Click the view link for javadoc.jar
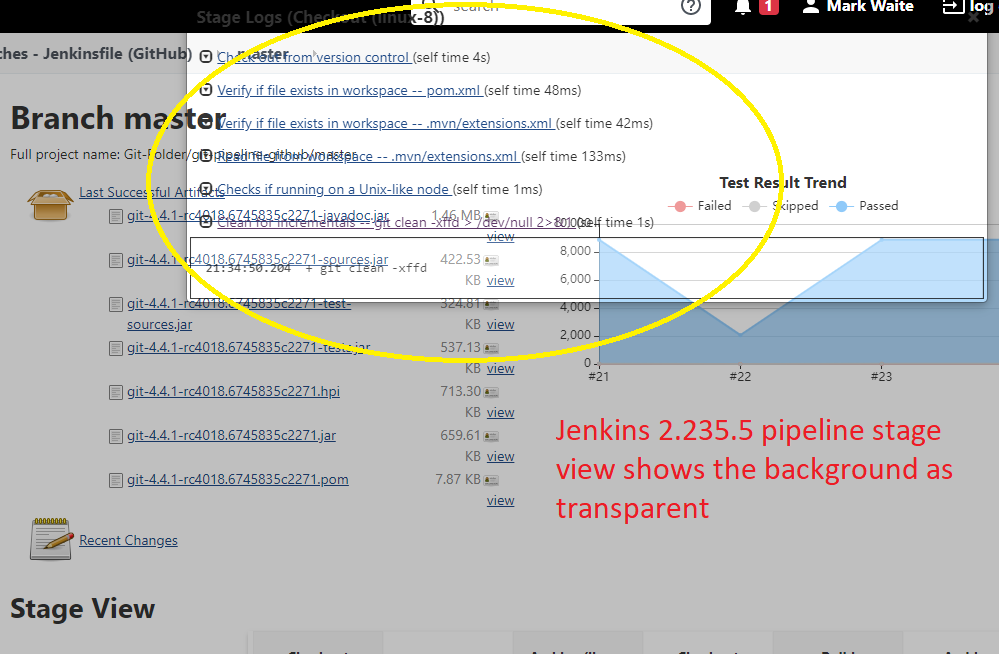The height and width of the screenshot is (654, 999). (x=500, y=236)
